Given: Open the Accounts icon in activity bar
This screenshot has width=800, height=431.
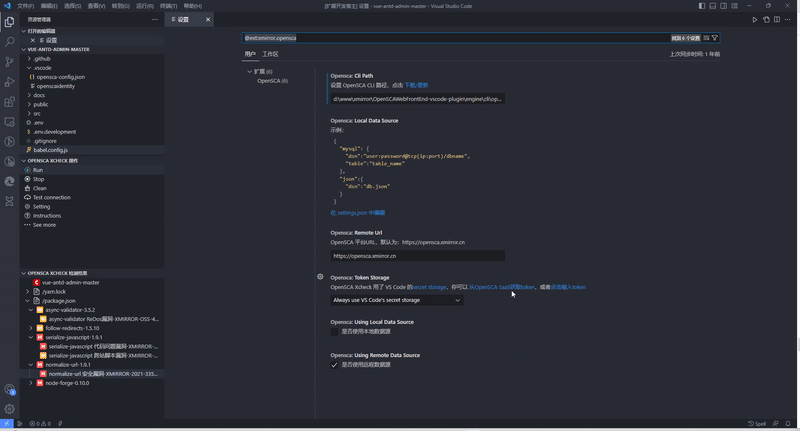Looking at the screenshot, I should point(10,389).
